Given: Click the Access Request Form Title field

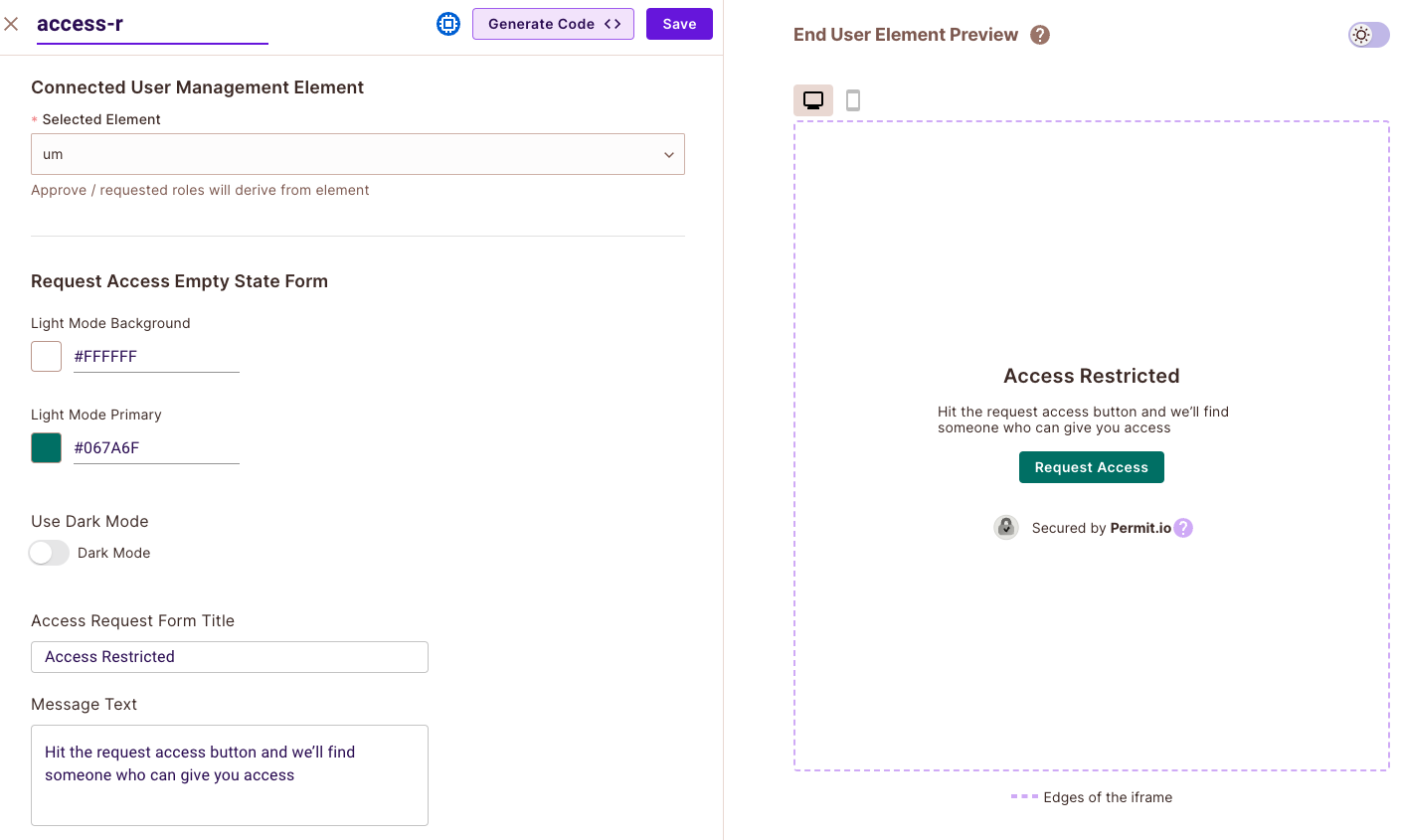Looking at the screenshot, I should 230,657.
